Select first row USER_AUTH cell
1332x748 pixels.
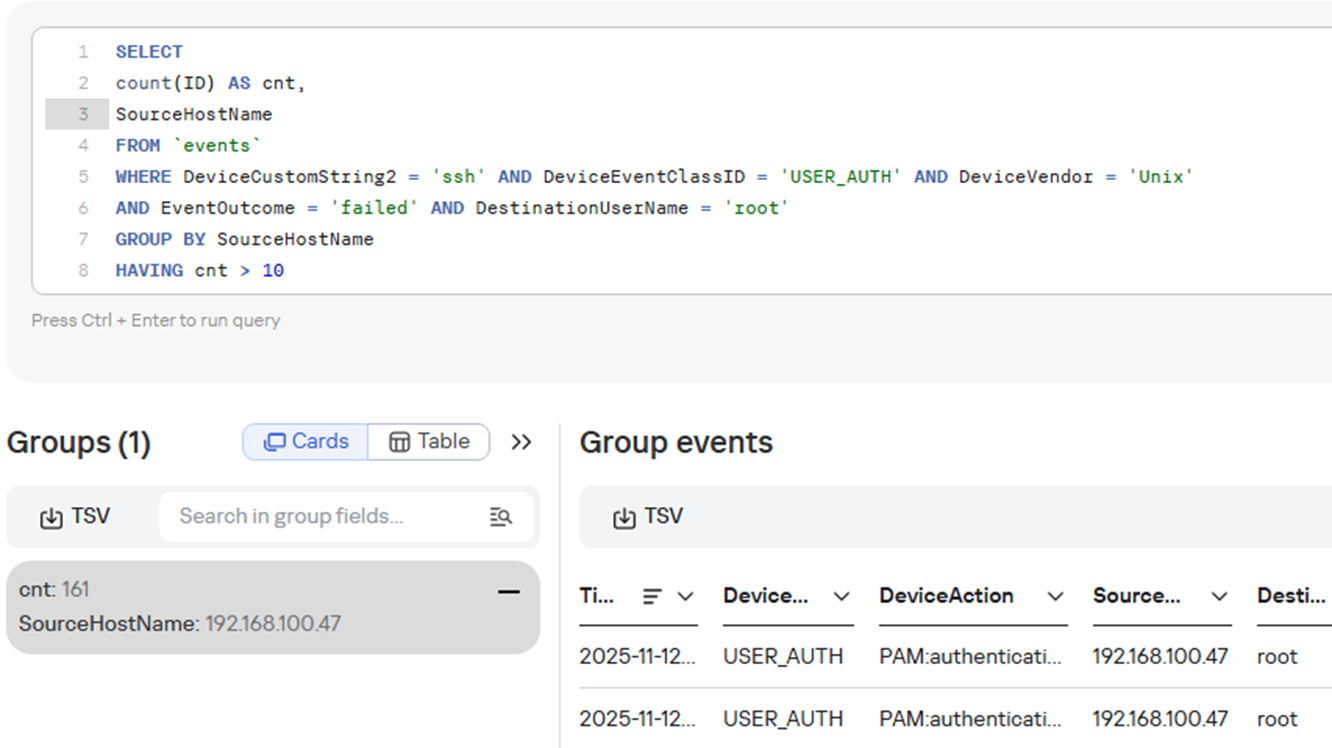pos(783,657)
